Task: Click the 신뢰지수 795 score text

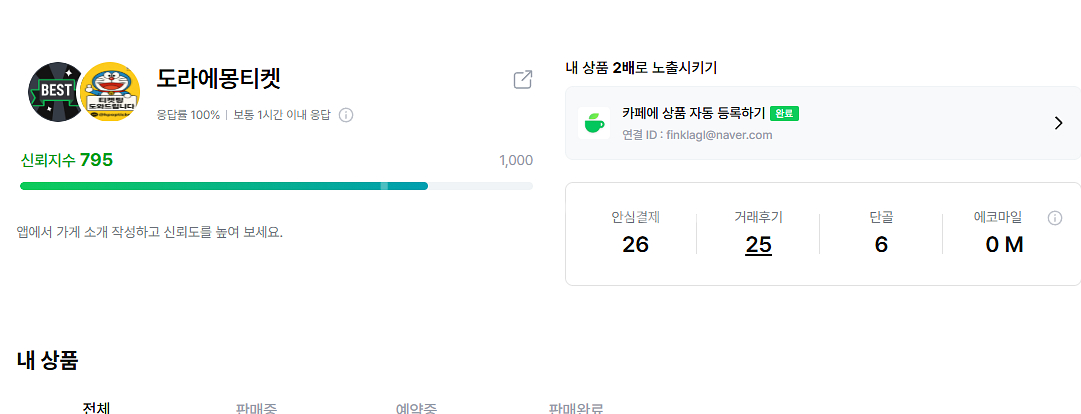Action: 67,160
